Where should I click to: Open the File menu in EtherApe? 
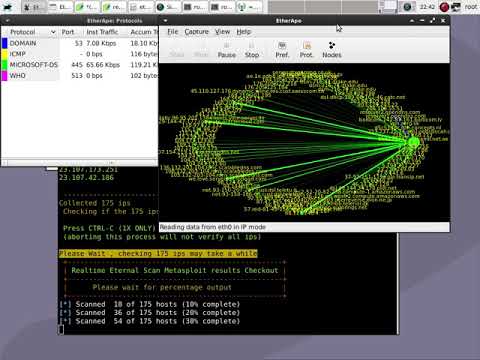tap(173, 32)
